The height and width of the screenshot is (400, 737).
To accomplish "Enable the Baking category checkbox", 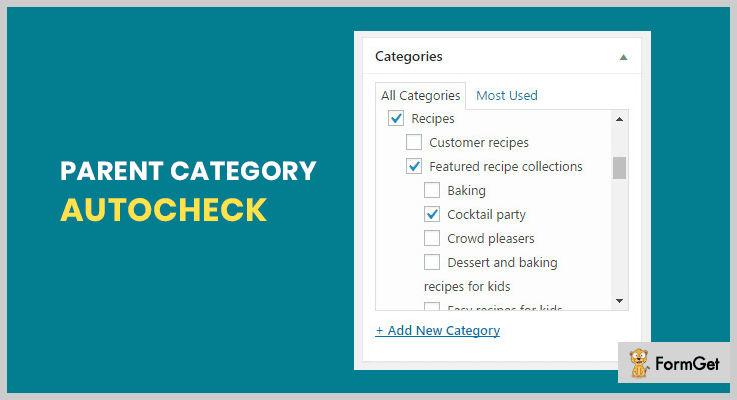I will coord(431,190).
